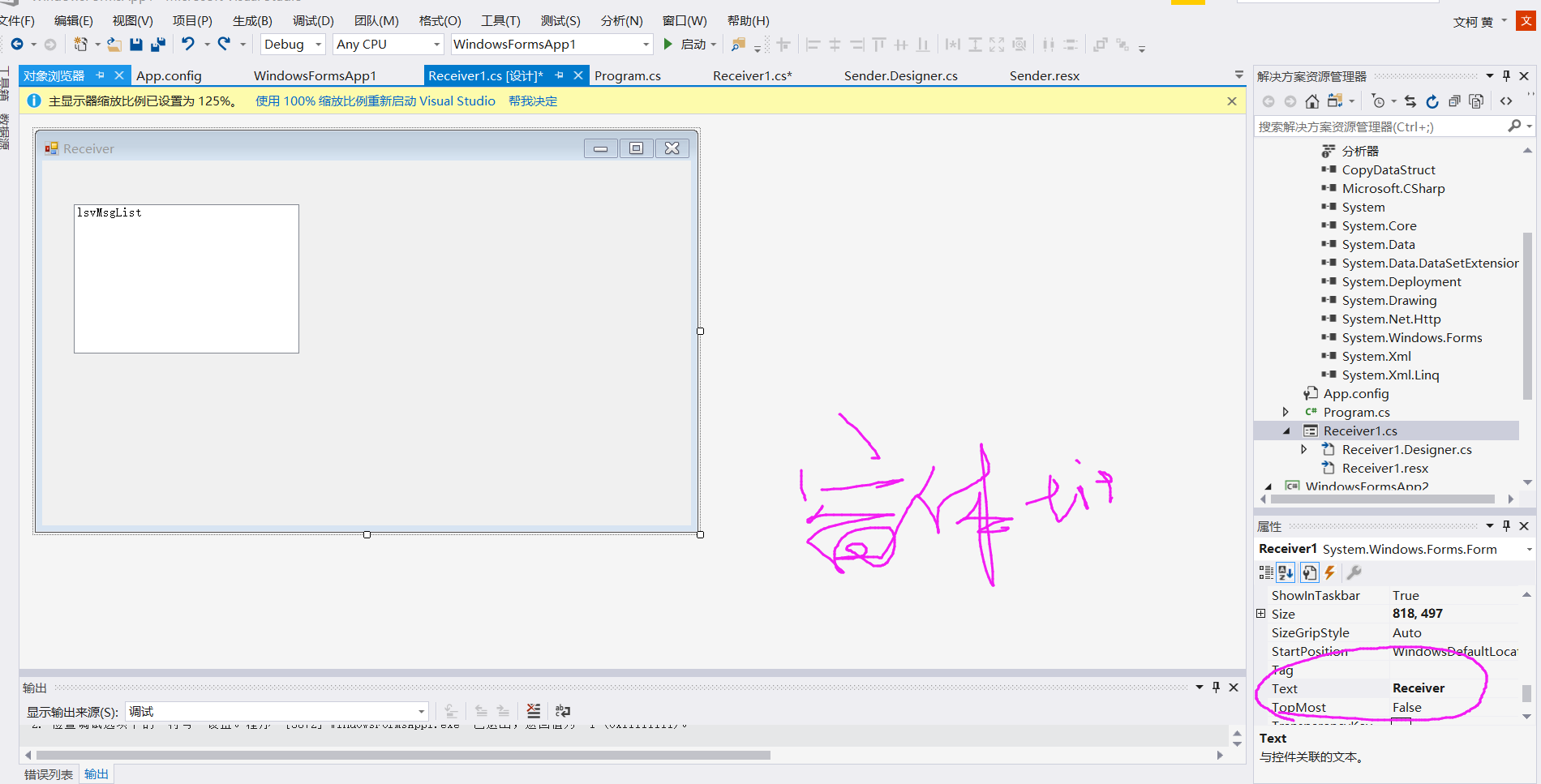Select App.config in Solution Explorer
The height and width of the screenshot is (784, 1541).
tap(1355, 393)
